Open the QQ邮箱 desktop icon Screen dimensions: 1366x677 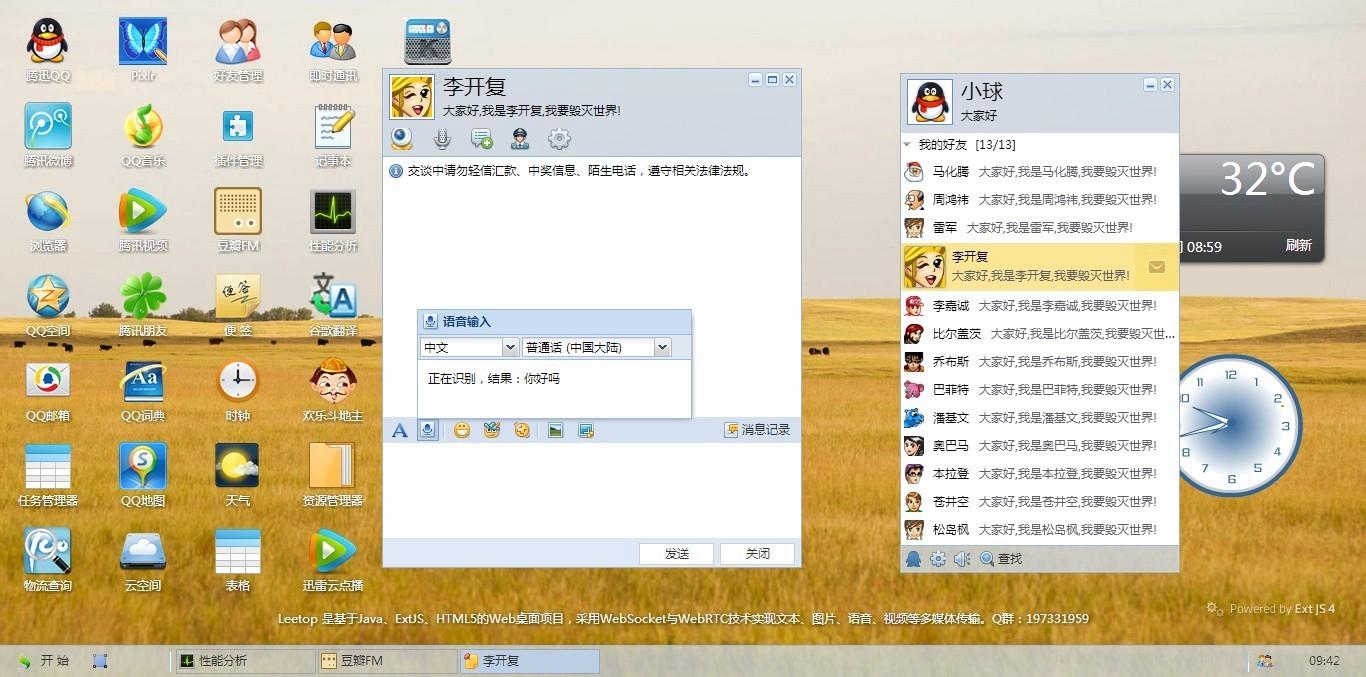coord(48,390)
